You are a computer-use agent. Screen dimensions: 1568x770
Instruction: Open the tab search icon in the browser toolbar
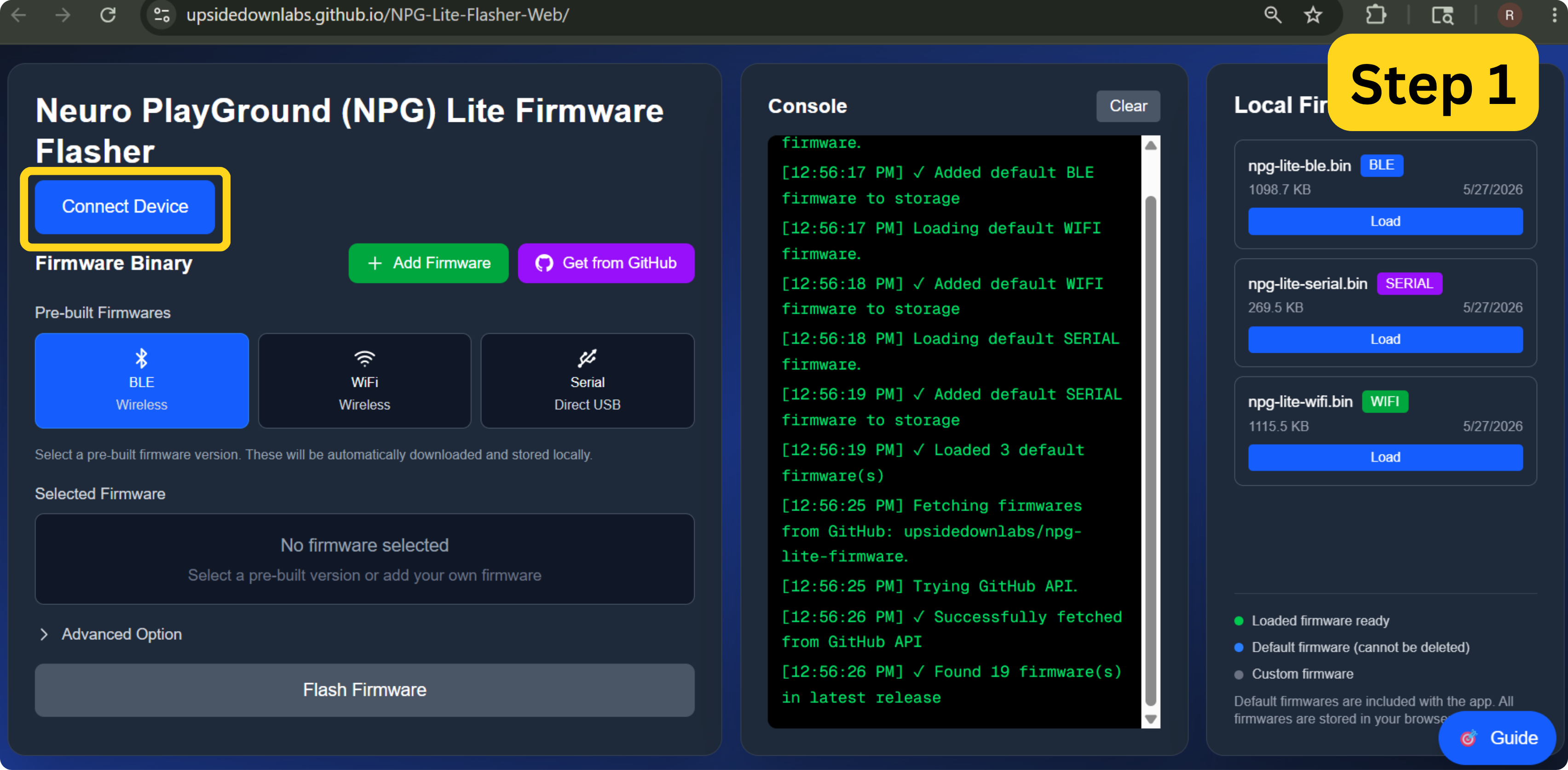(1442, 15)
